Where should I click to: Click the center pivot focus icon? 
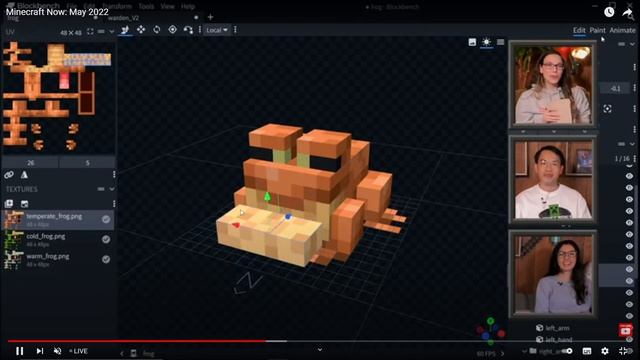[607, 109]
